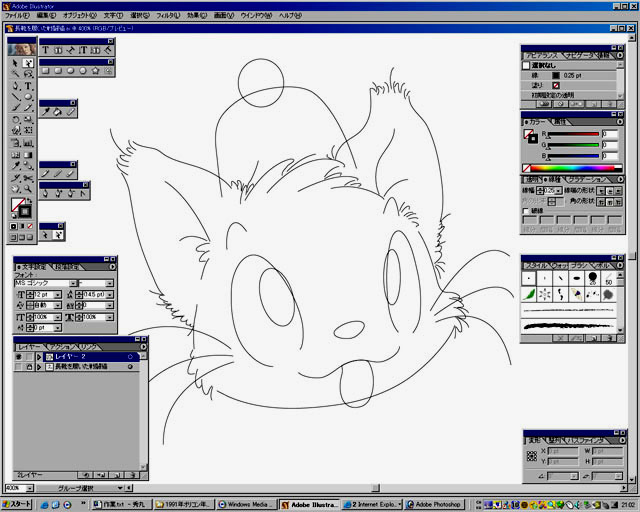Open the MS ゴシック font dropdown
Viewport: 640px width, 512px height.
(x=73, y=283)
